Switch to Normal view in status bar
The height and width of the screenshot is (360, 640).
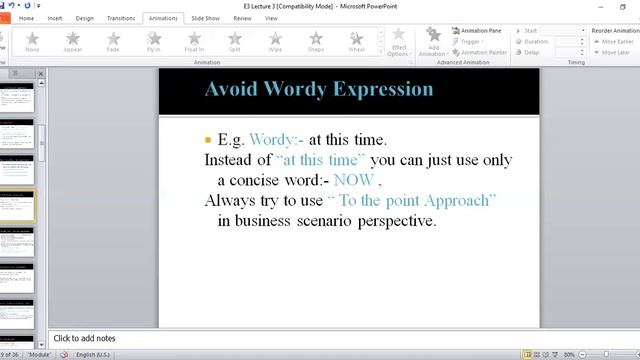[x=527, y=354]
